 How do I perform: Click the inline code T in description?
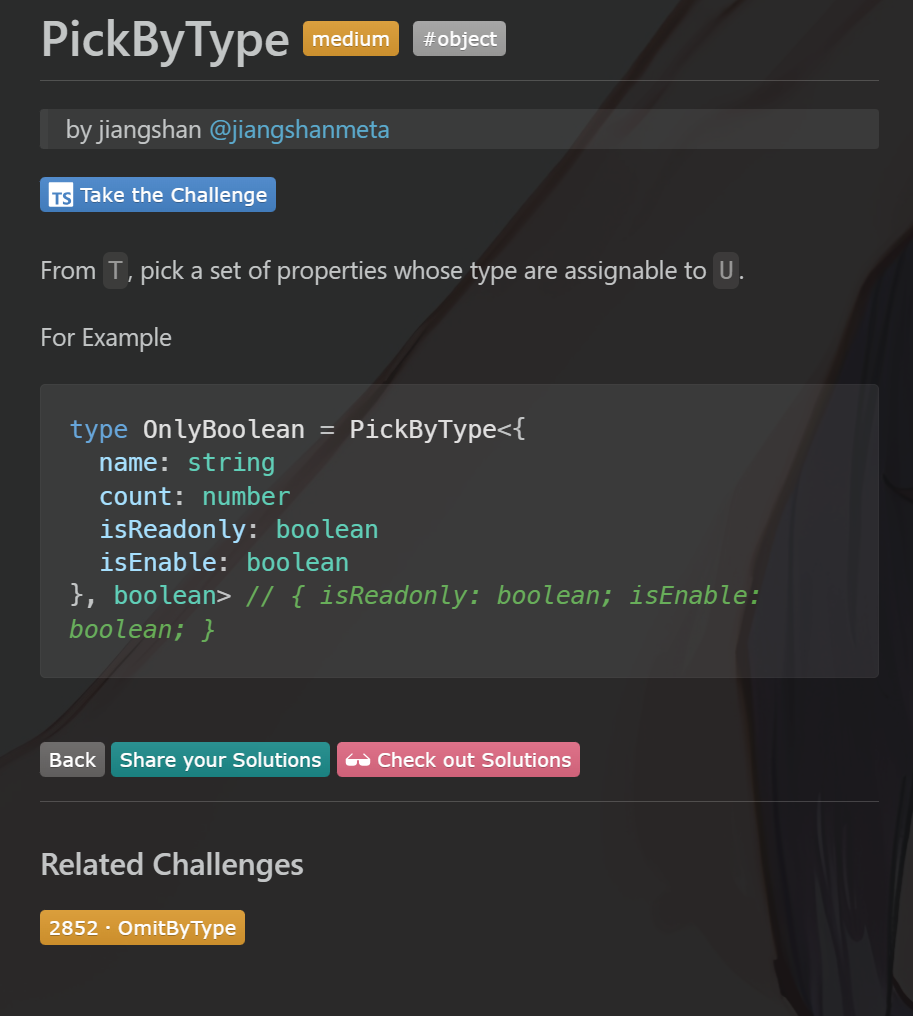pos(115,270)
